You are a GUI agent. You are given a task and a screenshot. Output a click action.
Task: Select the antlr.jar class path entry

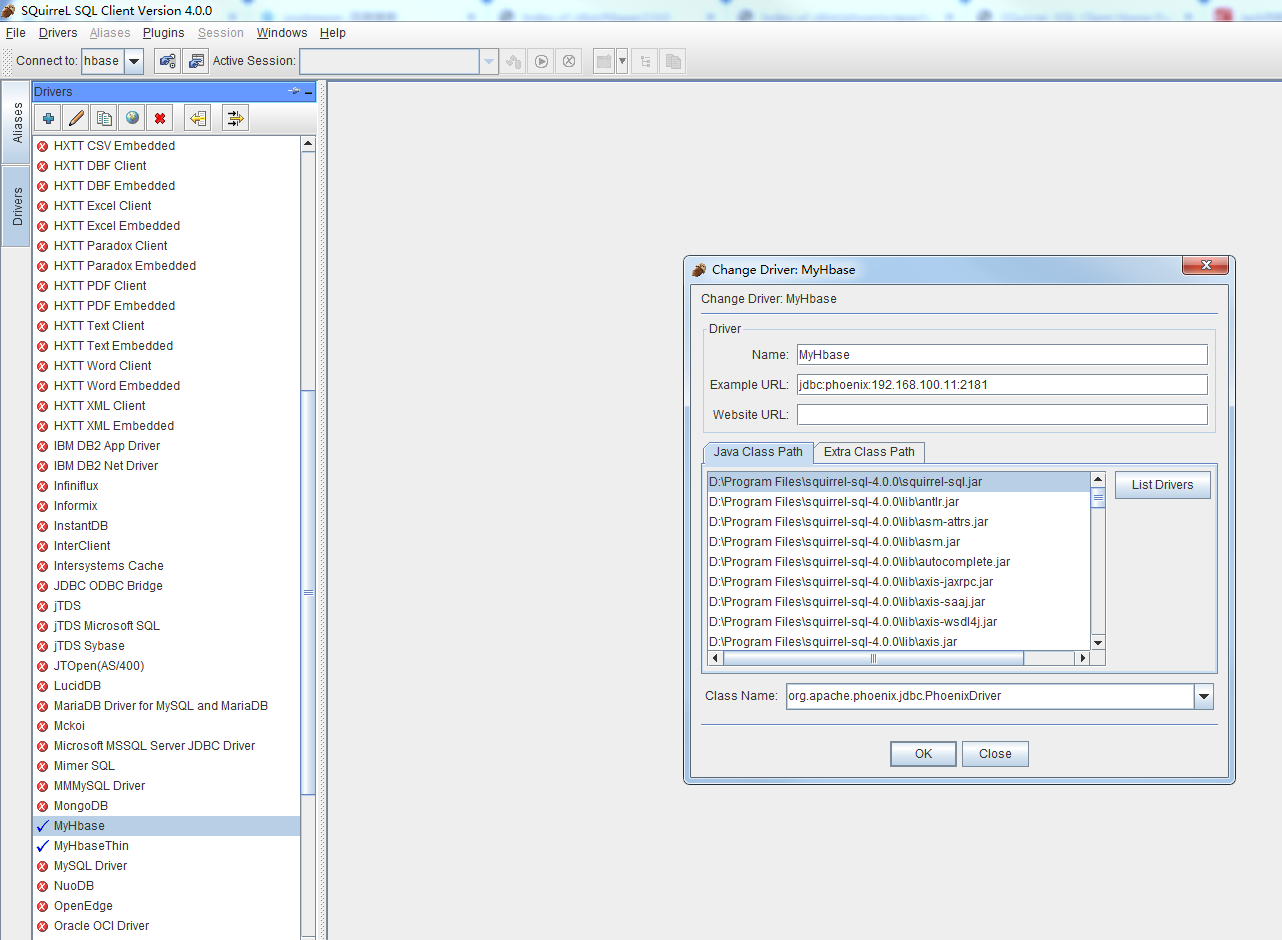point(898,502)
